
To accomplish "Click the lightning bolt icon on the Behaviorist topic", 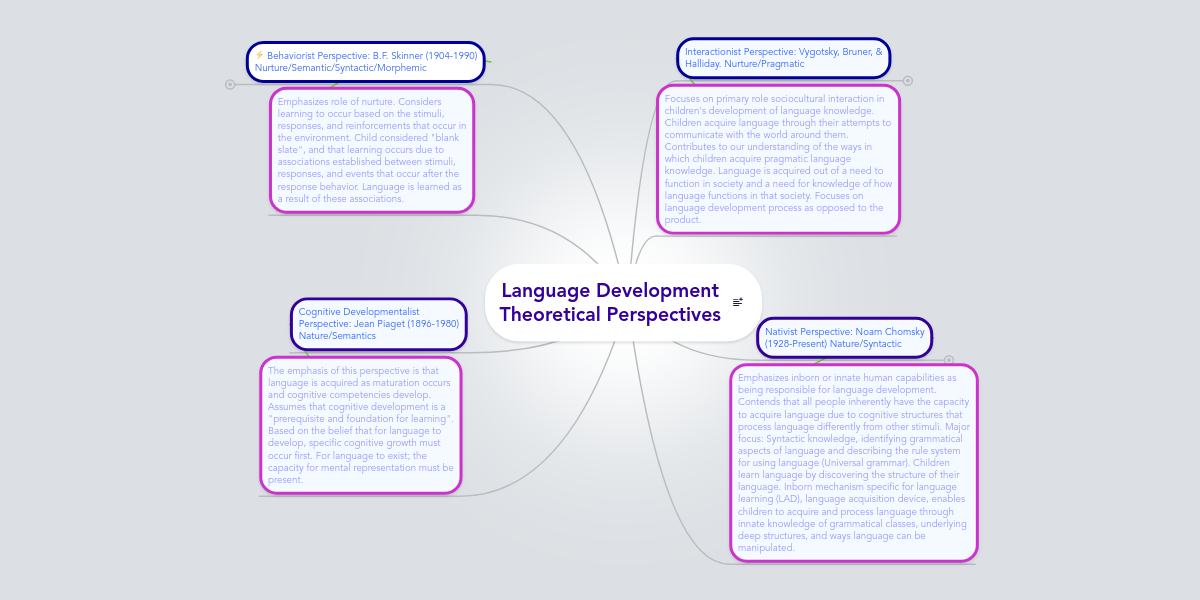I will point(258,55).
